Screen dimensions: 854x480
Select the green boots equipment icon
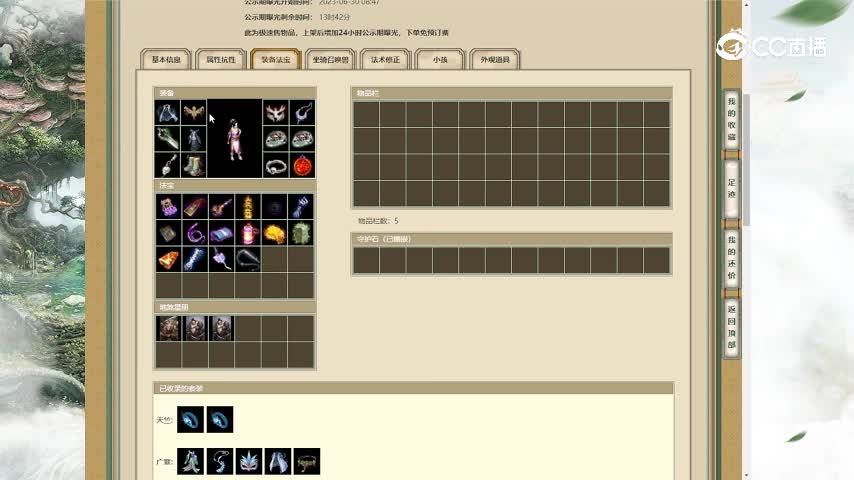[x=193, y=165]
